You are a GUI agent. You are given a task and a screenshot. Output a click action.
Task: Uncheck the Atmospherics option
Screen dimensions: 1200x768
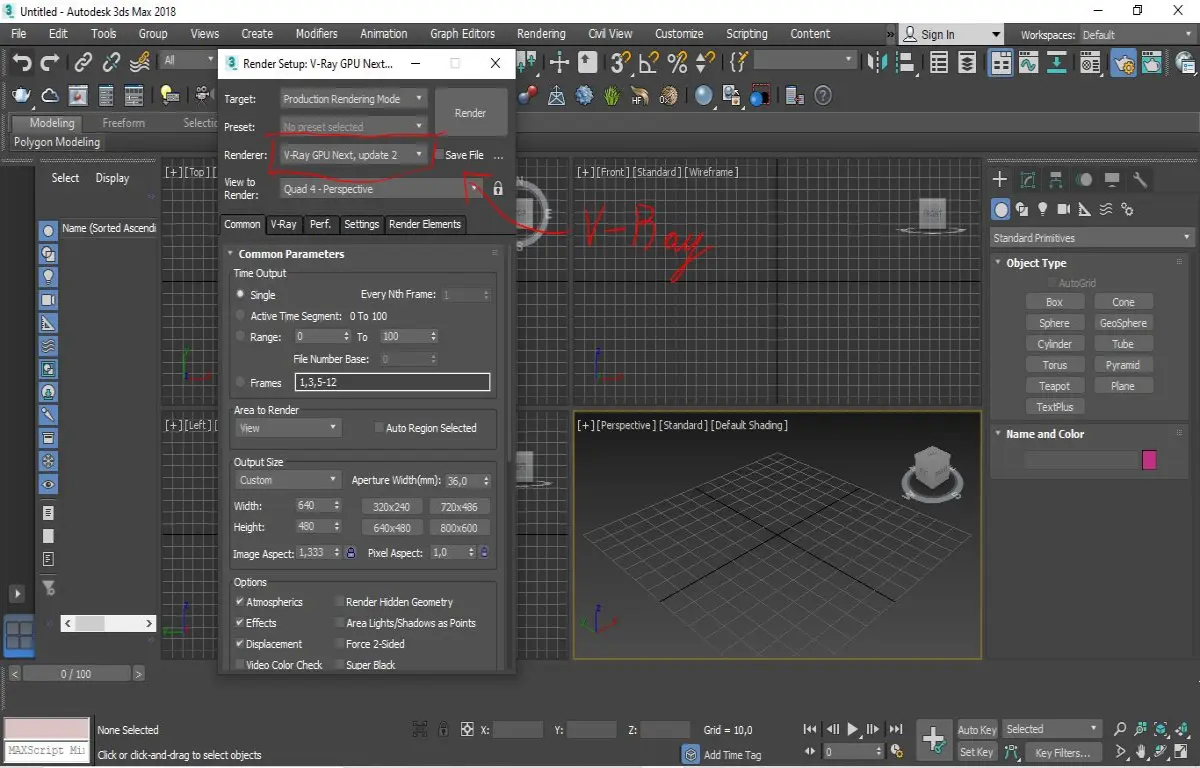tap(240, 602)
